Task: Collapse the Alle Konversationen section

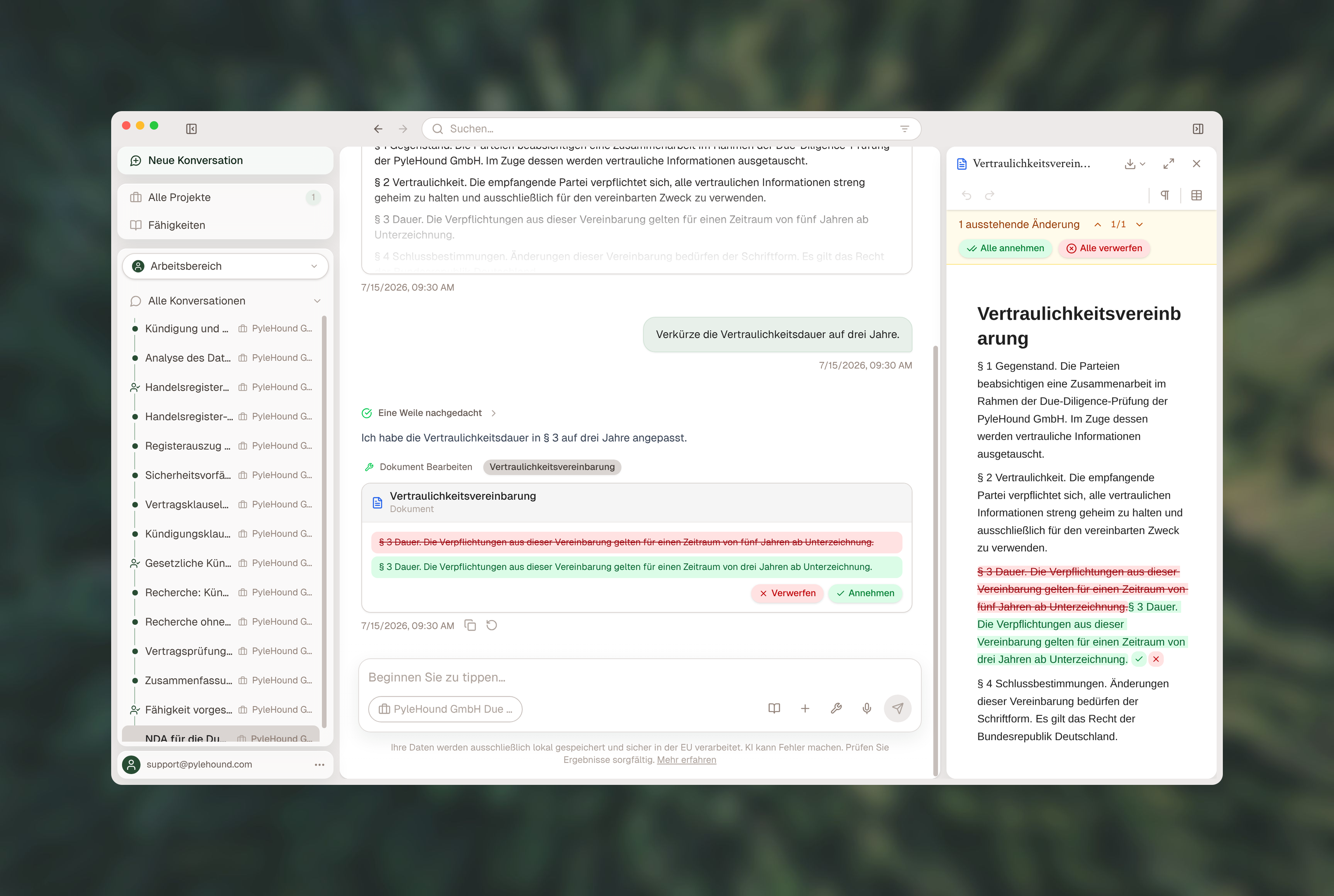Action: (x=317, y=301)
